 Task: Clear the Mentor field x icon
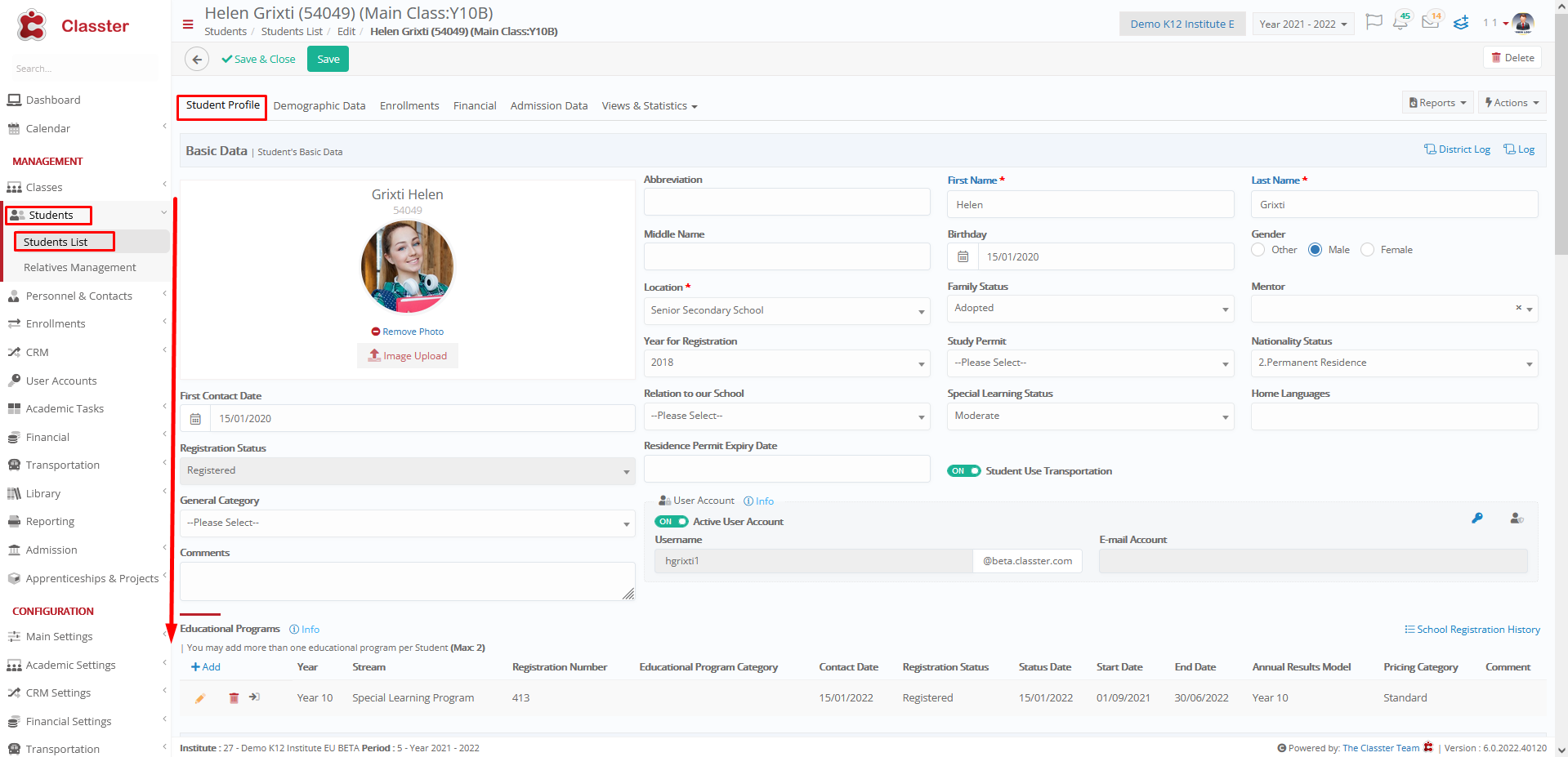[1519, 308]
